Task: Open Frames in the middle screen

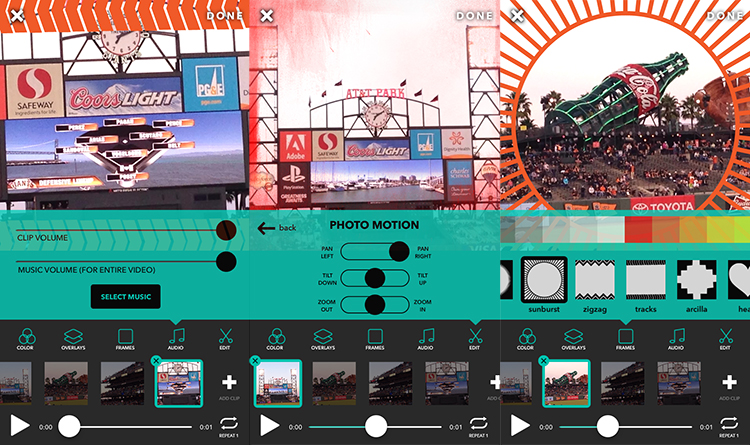Action: pyautogui.click(x=375, y=339)
